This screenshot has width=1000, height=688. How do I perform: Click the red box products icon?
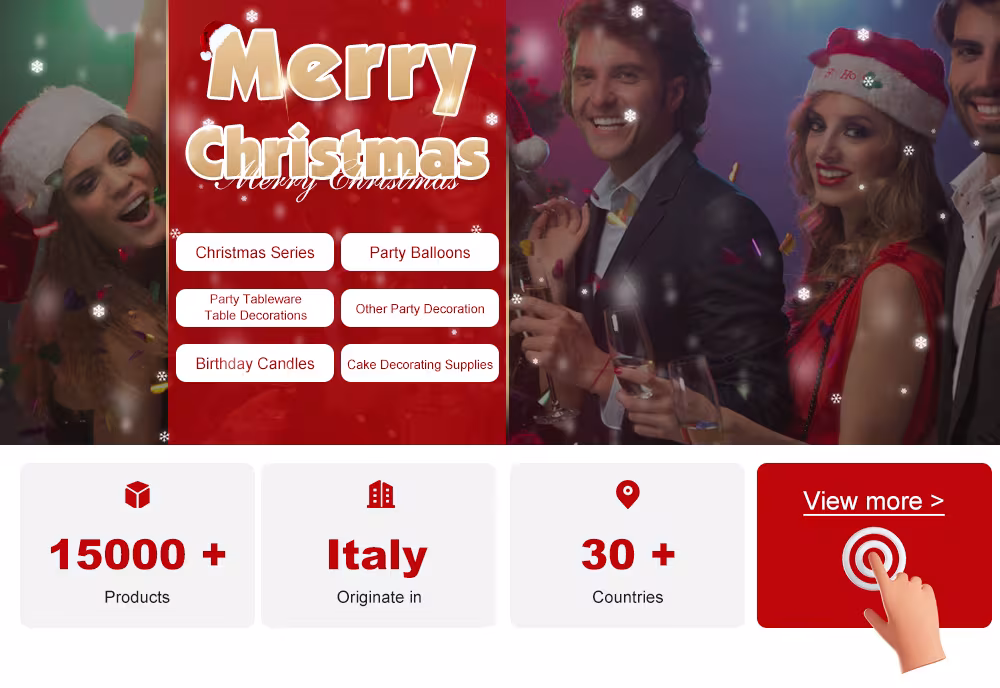(x=137, y=495)
